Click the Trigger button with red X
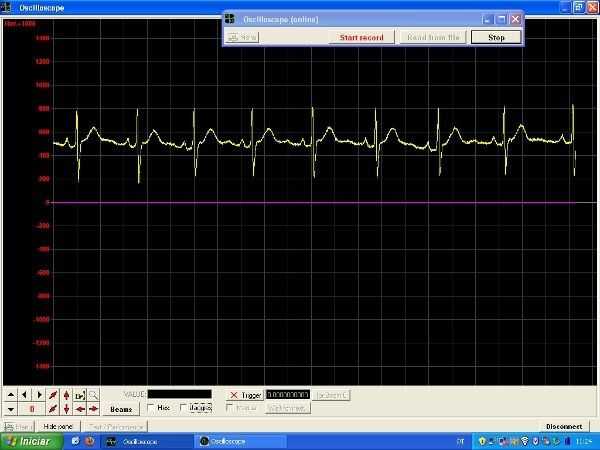Image resolution: width=600 pixels, height=450 pixels. [x=244, y=395]
